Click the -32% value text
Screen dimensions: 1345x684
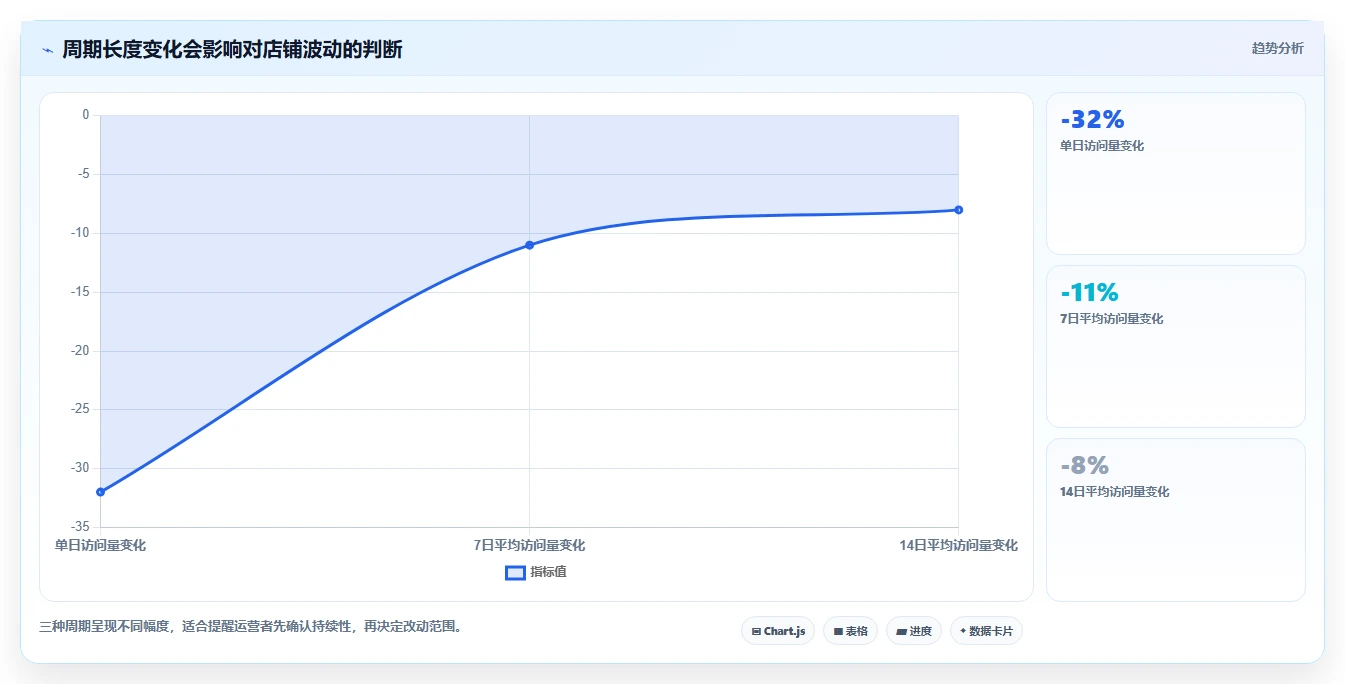tap(1092, 120)
